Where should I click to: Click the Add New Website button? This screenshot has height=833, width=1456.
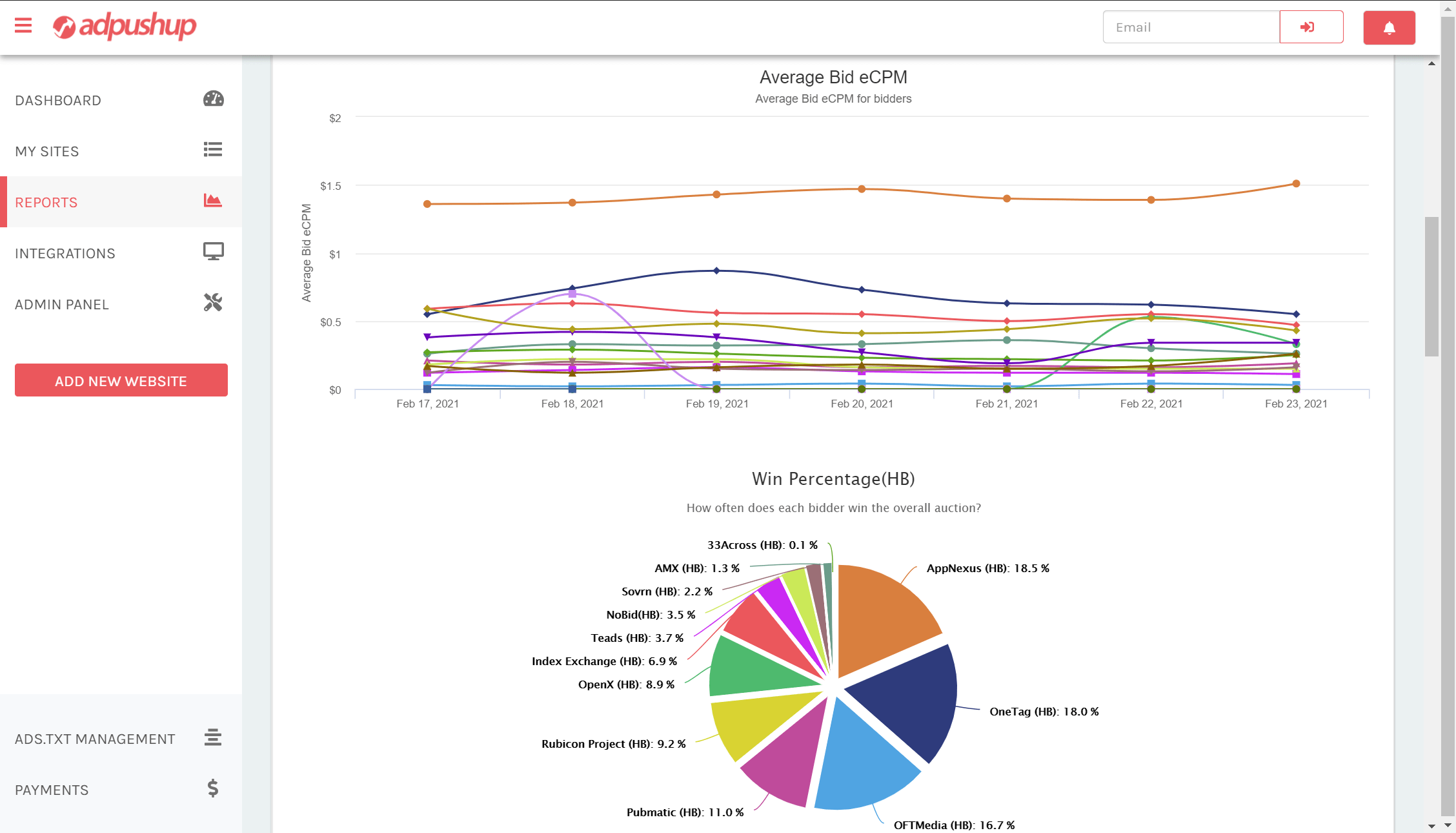pos(121,380)
